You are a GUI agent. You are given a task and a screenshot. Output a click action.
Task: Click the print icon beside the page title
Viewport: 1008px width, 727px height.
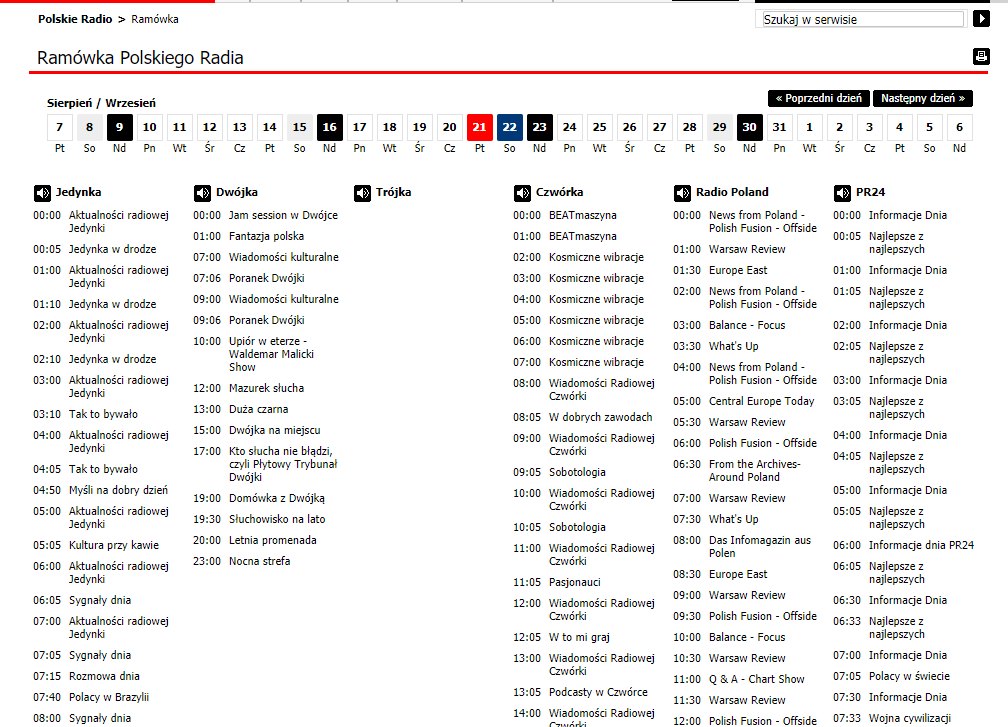981,57
